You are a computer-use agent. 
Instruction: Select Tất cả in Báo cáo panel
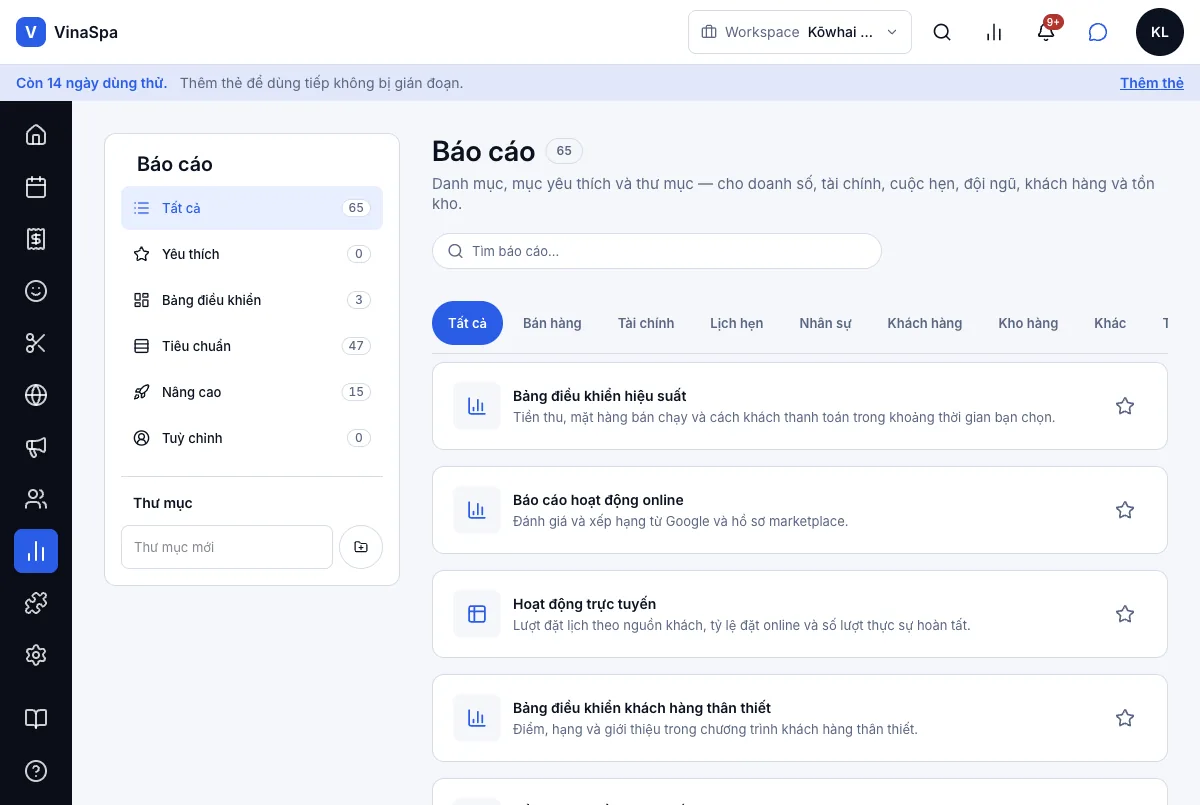click(252, 208)
